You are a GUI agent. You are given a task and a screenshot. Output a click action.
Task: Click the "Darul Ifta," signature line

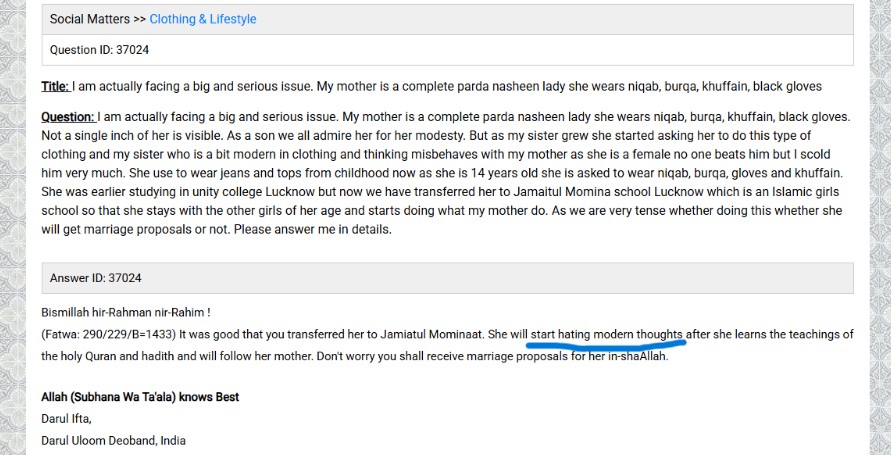[66, 419]
